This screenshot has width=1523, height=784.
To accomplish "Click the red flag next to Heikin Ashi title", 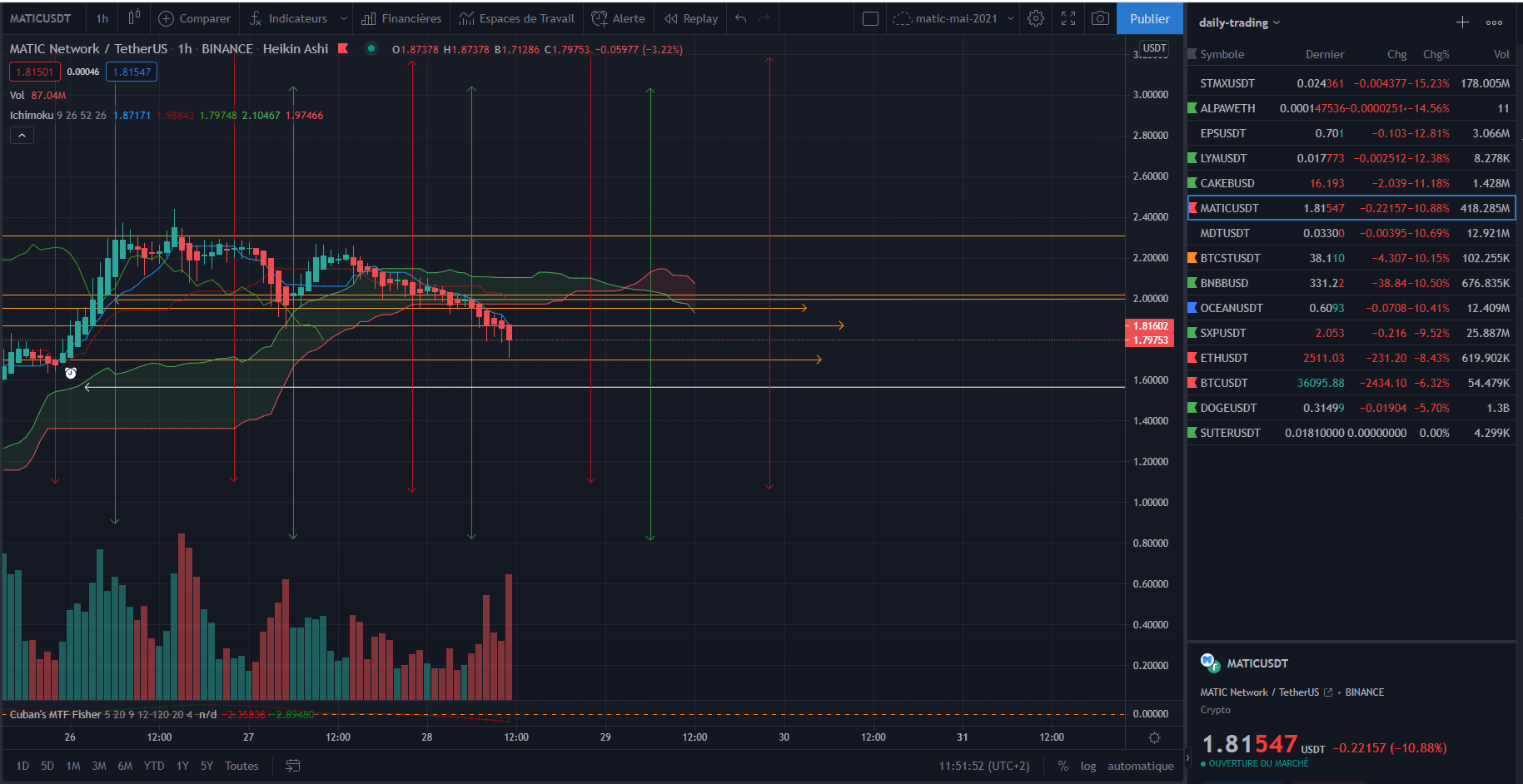I will pyautogui.click(x=342, y=48).
